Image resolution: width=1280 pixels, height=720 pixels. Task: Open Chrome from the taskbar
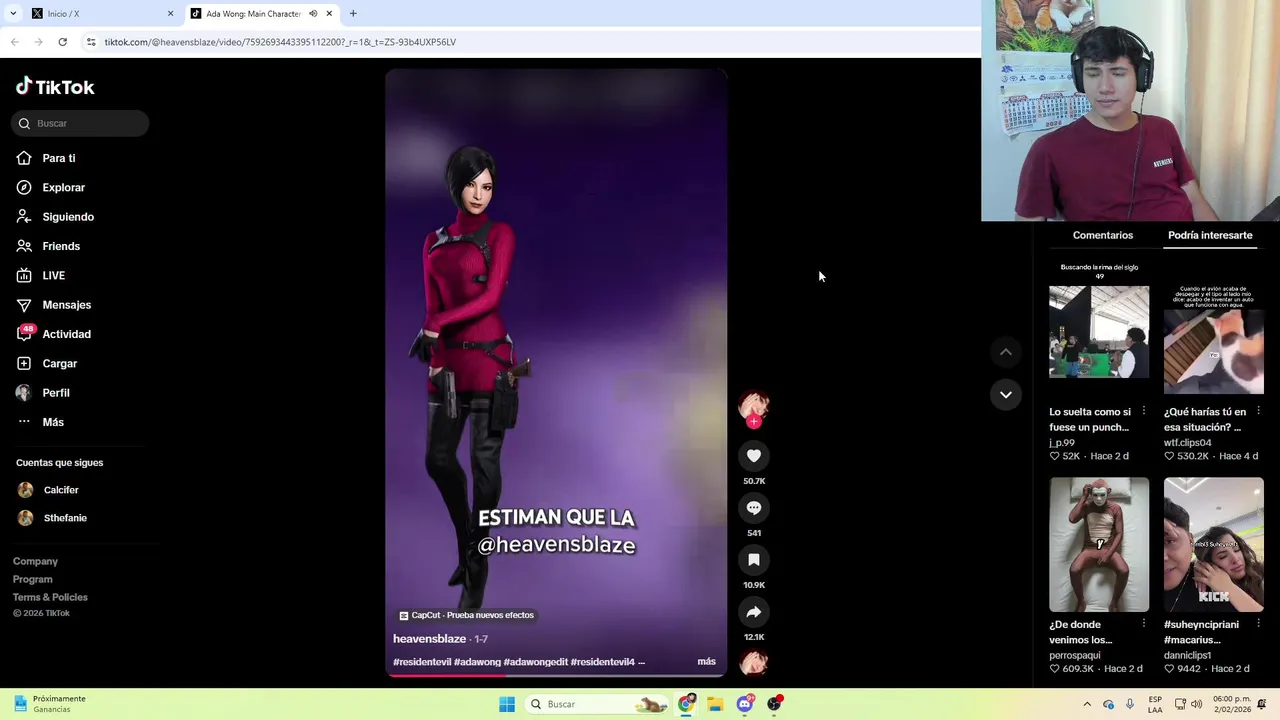pos(686,704)
